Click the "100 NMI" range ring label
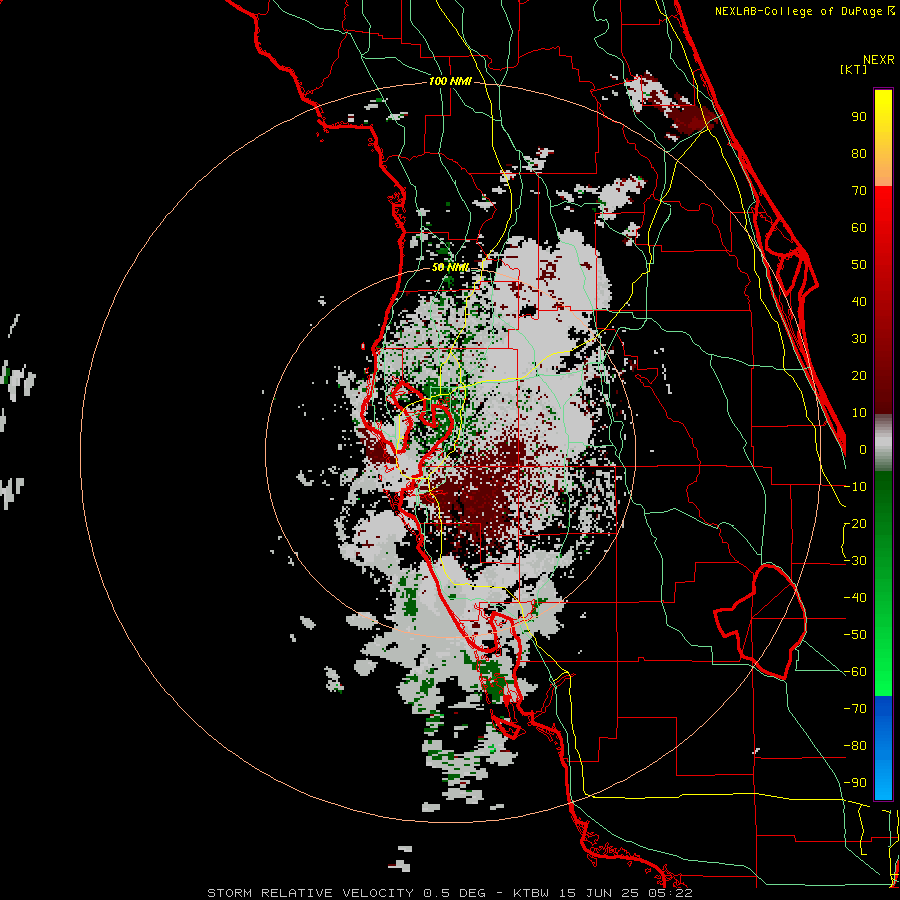 [450, 82]
